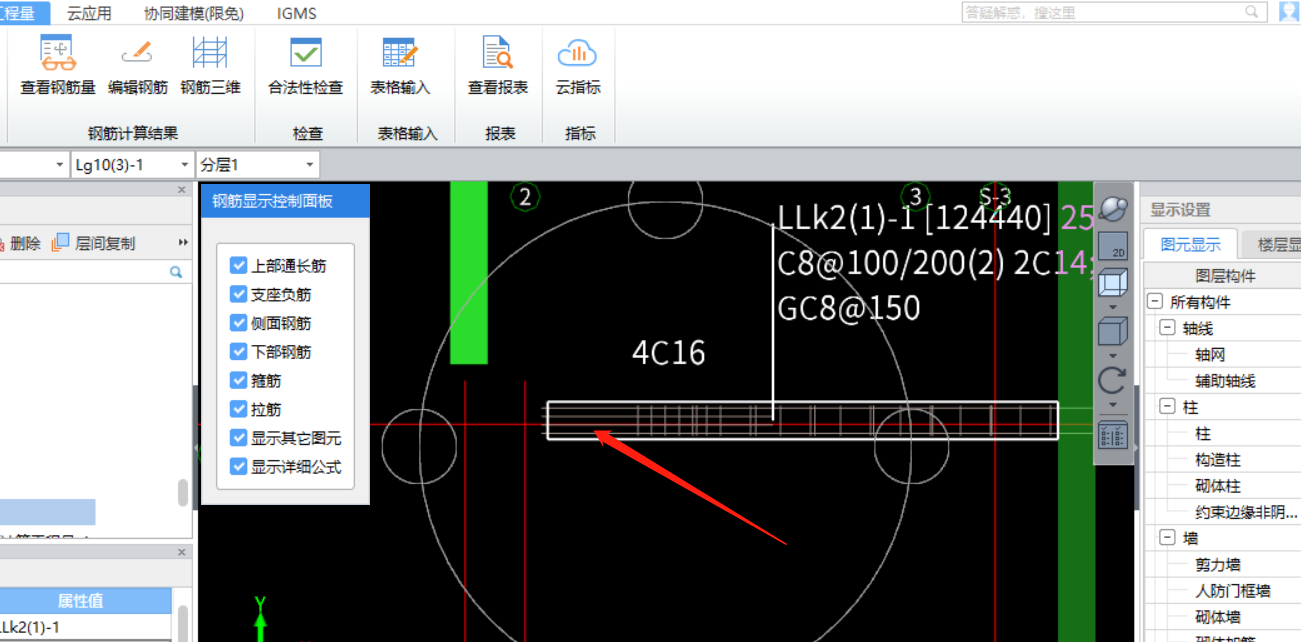Toggle 支座负筋 checkbox
The image size is (1301, 642).
[x=238, y=294]
